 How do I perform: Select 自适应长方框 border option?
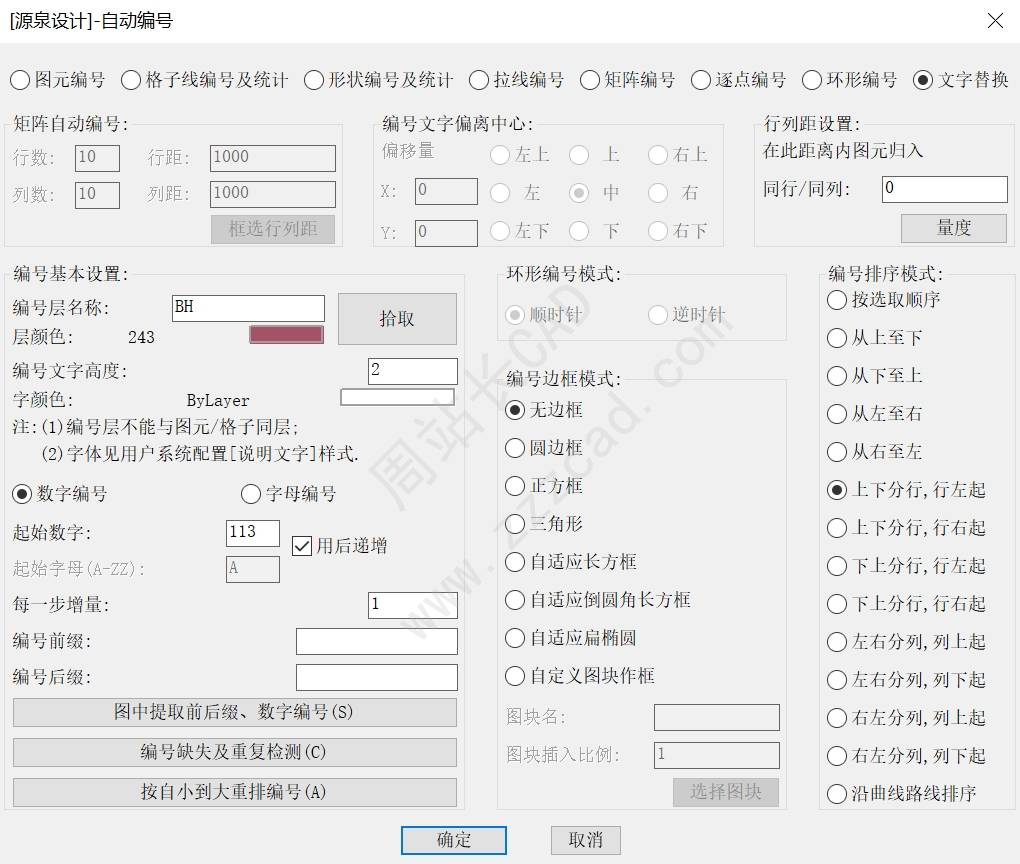tap(571, 562)
